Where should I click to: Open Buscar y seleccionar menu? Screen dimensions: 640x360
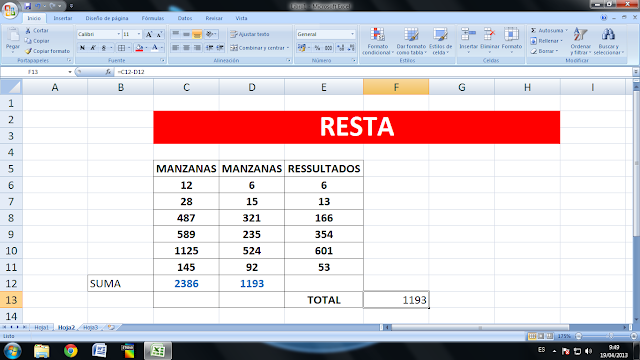click(608, 41)
